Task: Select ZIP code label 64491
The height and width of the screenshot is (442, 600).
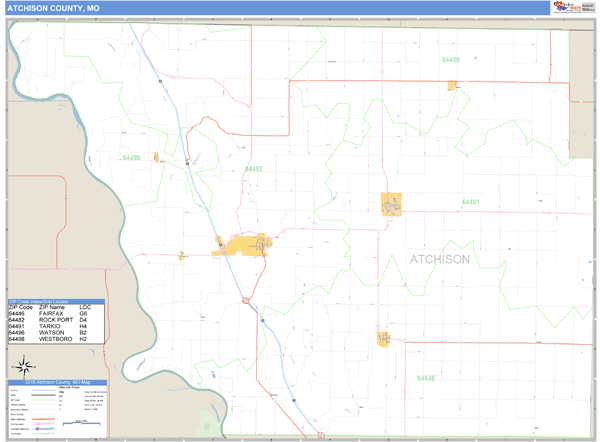Action: [x=471, y=202]
